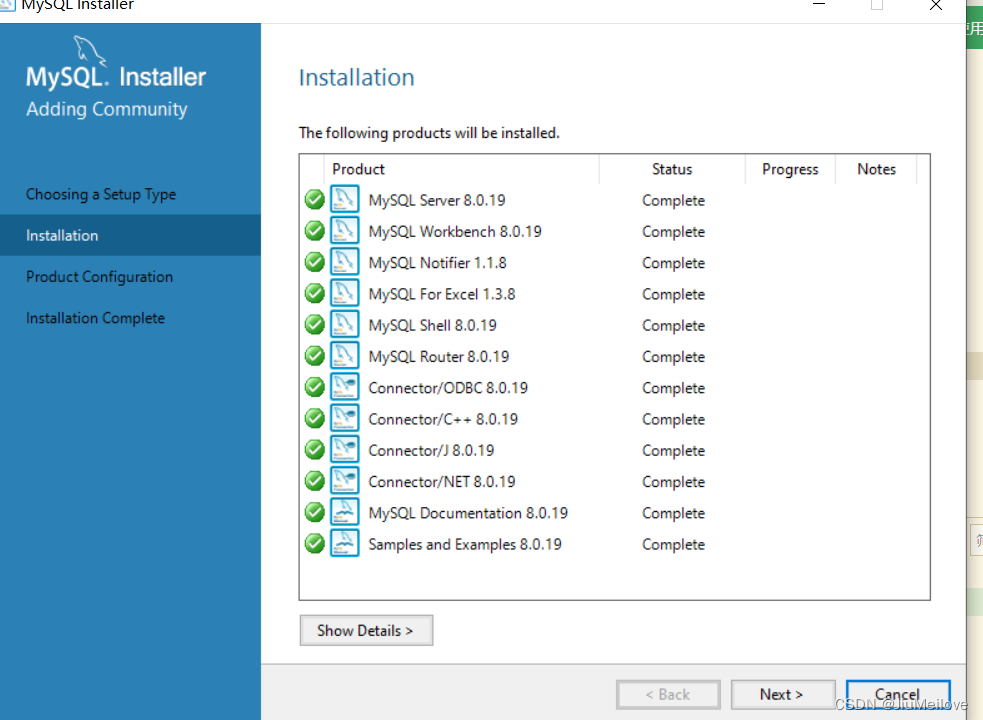This screenshot has height=720, width=983.
Task: Click Complete status for MySQL Server 8.0.19
Action: tap(673, 201)
